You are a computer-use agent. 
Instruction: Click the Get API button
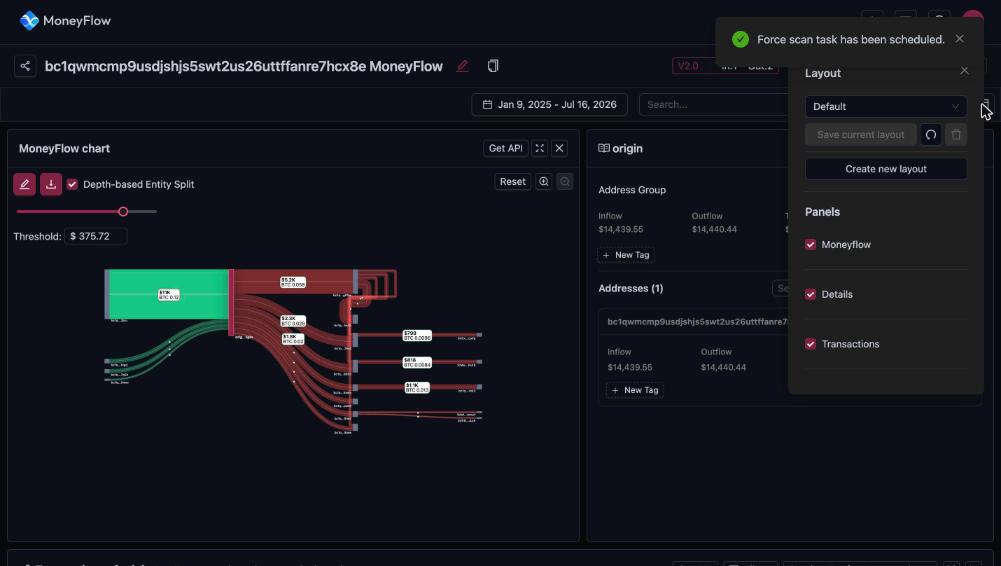[505, 148]
